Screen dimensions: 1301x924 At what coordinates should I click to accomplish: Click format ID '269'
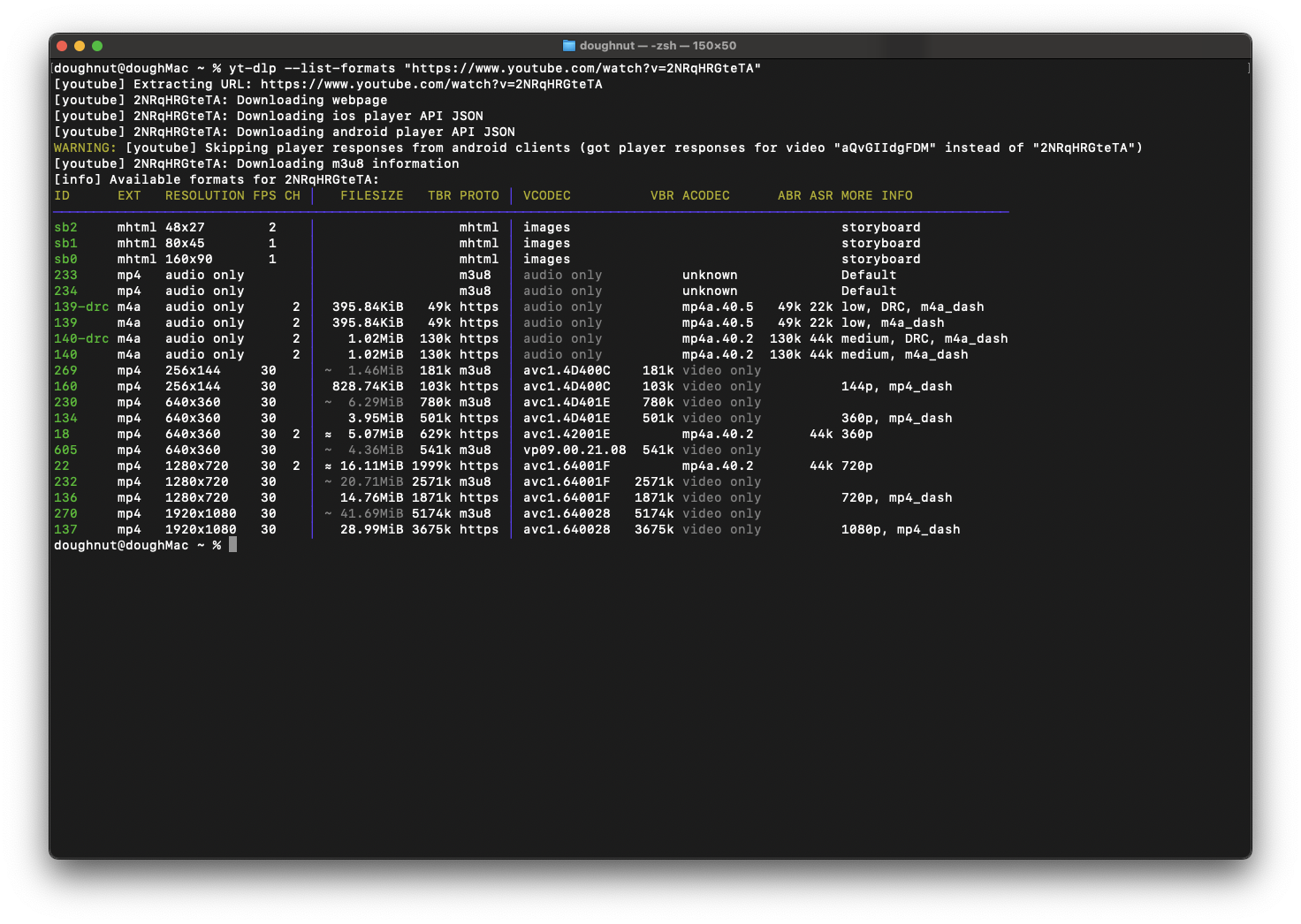pyautogui.click(x=65, y=370)
